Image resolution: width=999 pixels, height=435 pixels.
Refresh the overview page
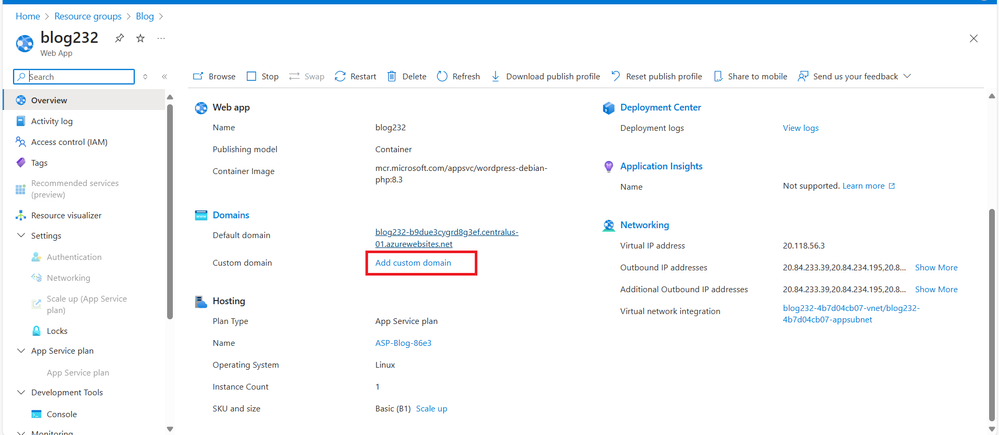459,76
